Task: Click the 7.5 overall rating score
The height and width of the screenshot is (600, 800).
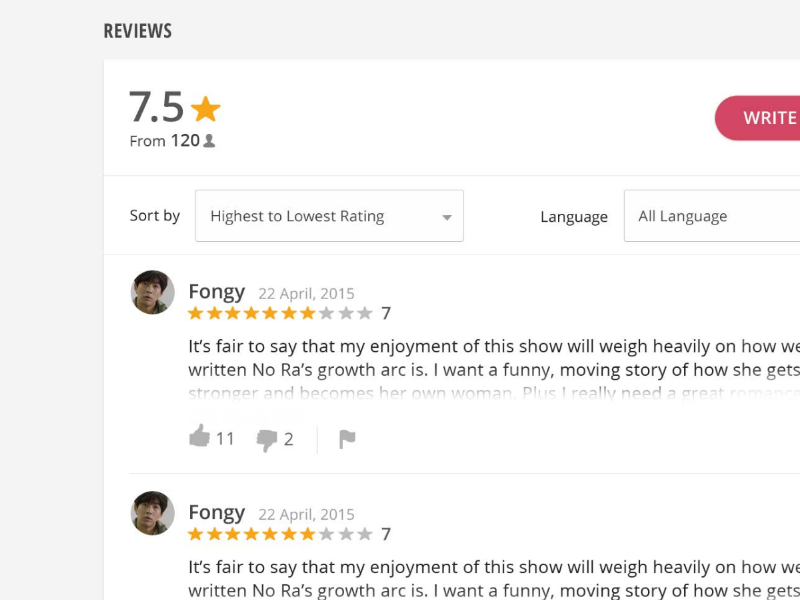Action: tap(157, 107)
